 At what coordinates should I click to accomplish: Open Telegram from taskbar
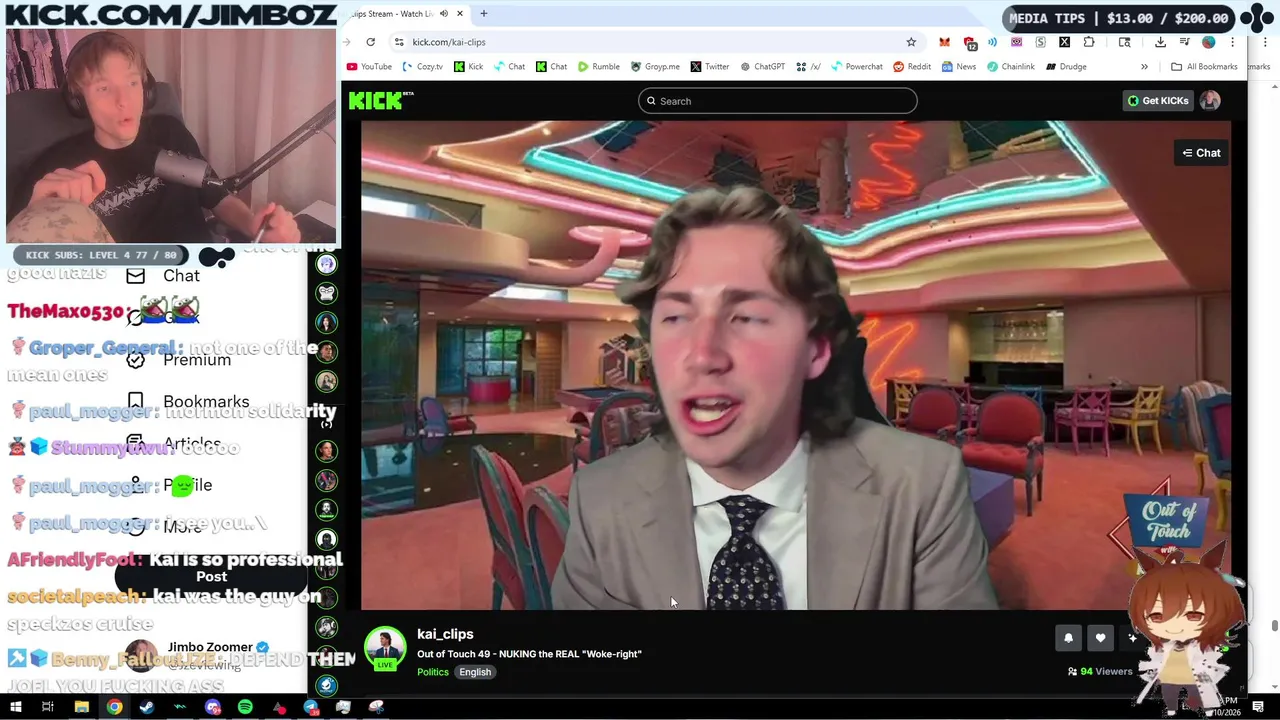[x=311, y=707]
